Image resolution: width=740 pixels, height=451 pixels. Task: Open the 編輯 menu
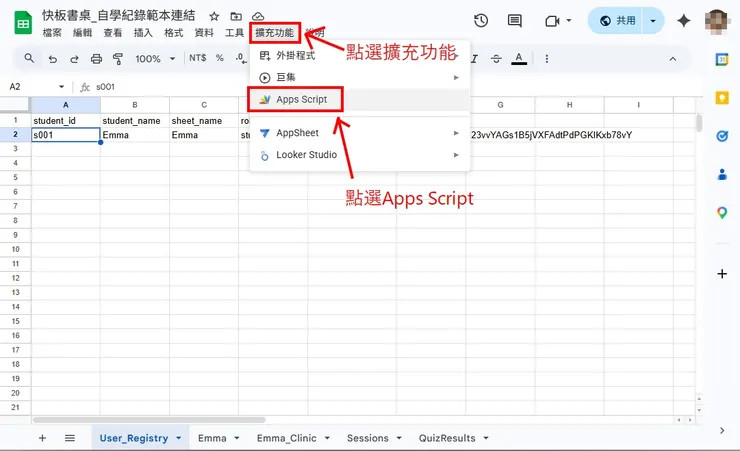(x=83, y=33)
